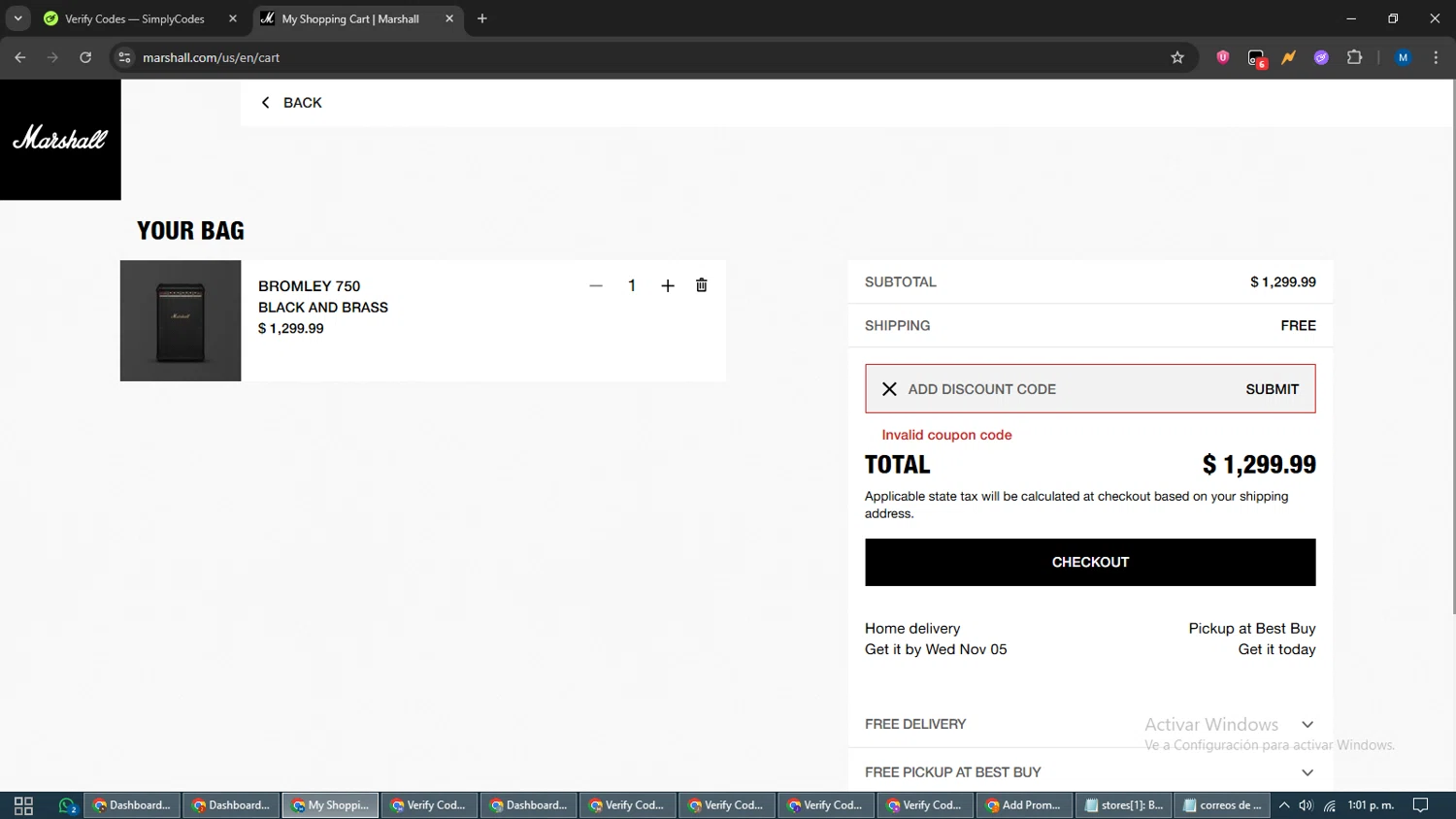Open Windows Task View icon
Viewport: 1456px width, 819px height.
(x=23, y=805)
